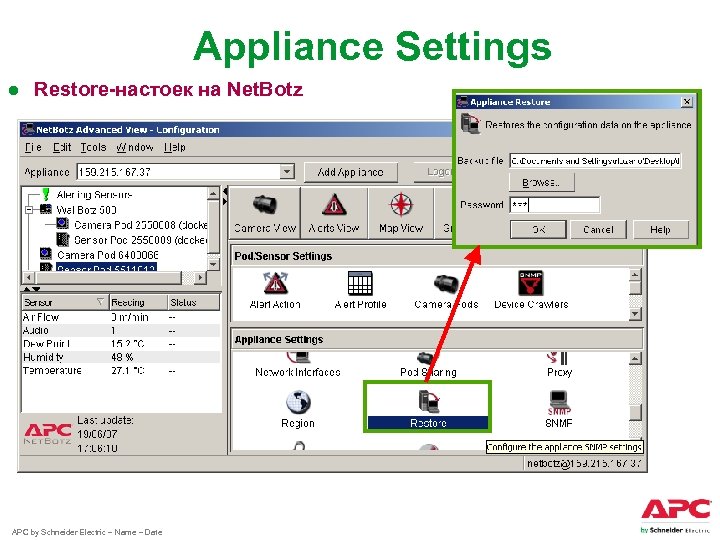Viewport: 720px width, 540px height.
Task: Open the Camera View icon
Action: pyautogui.click(x=264, y=213)
